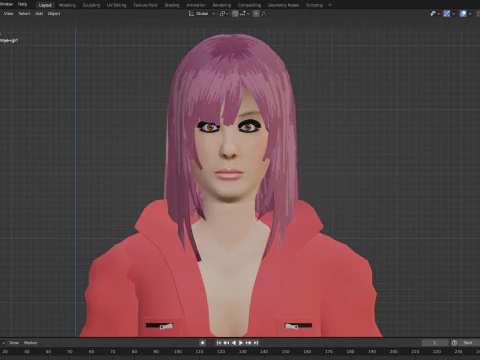Toggle proportional editing
This screenshot has height=360, width=480.
tap(256, 14)
